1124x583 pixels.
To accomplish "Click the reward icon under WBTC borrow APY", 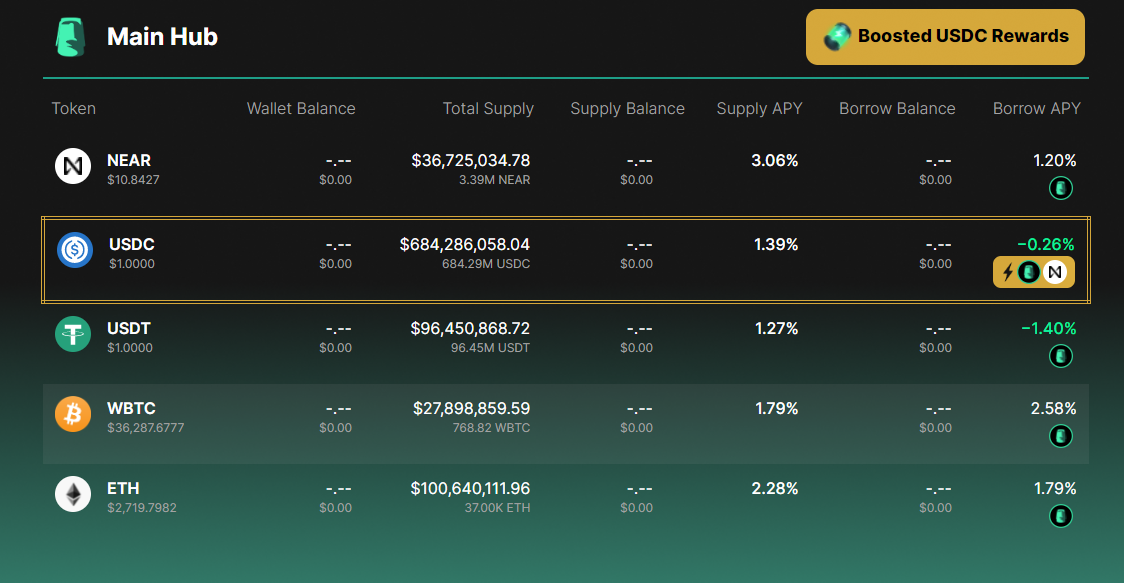I will pyautogui.click(x=1061, y=436).
